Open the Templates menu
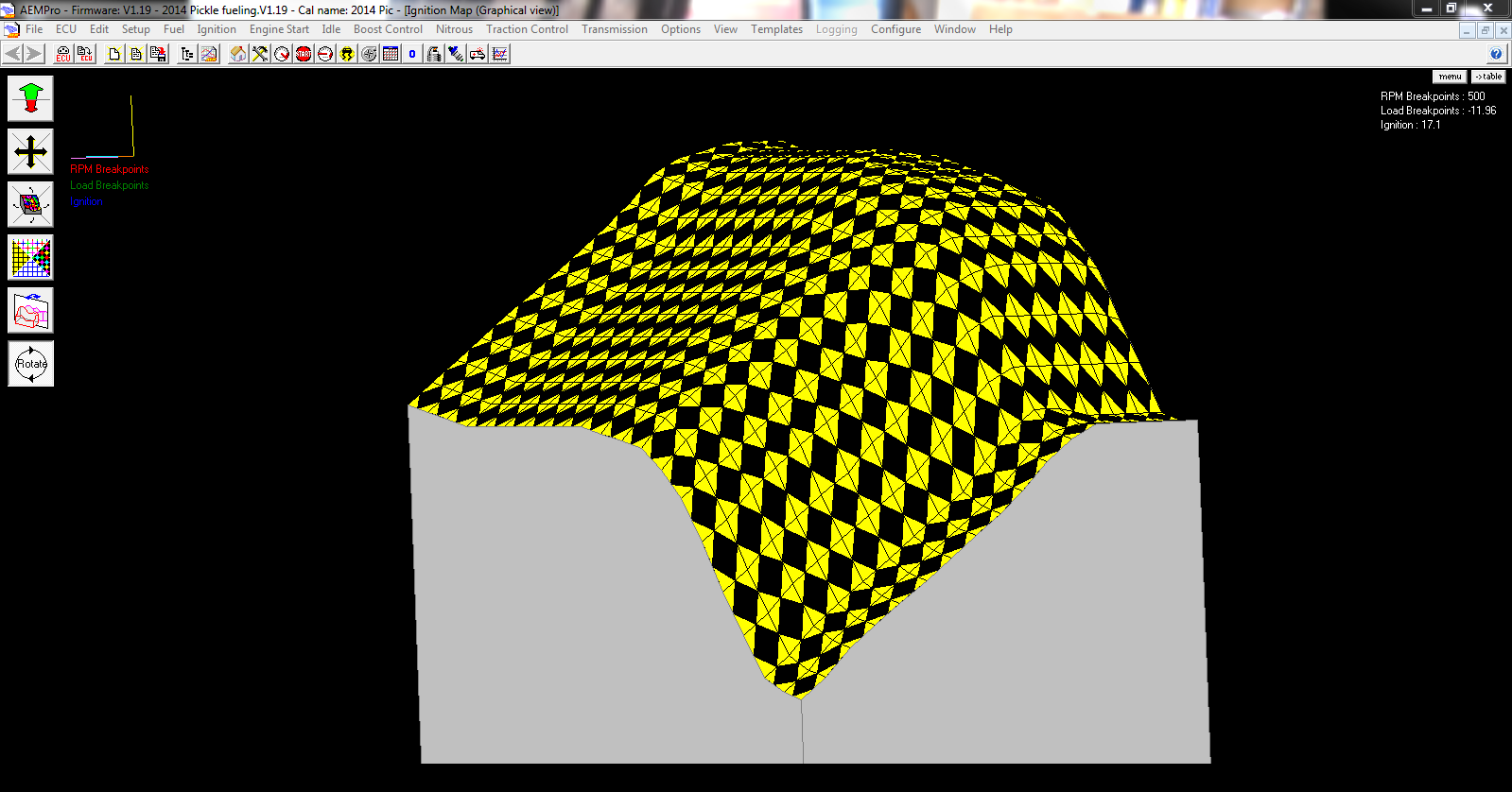Screen dimensions: 1512x792 tap(776, 29)
